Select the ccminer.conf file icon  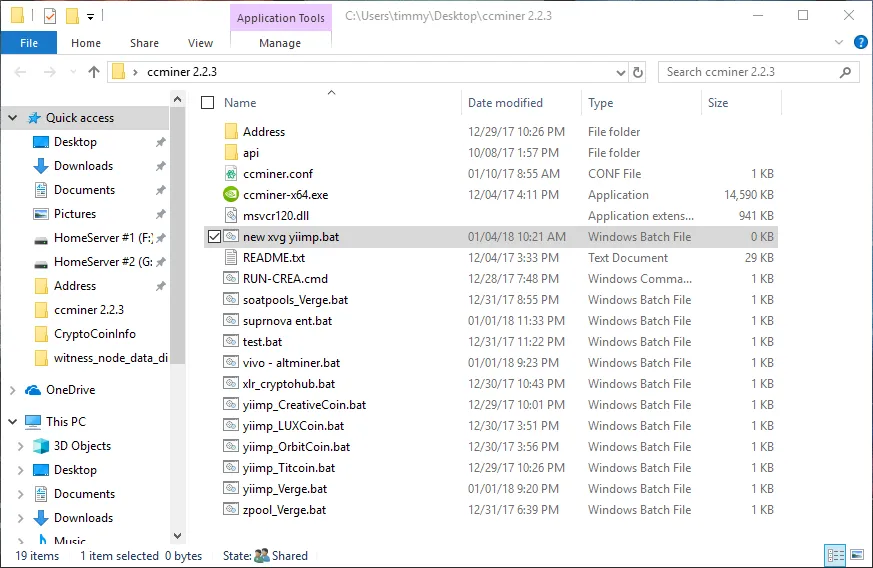[231, 174]
